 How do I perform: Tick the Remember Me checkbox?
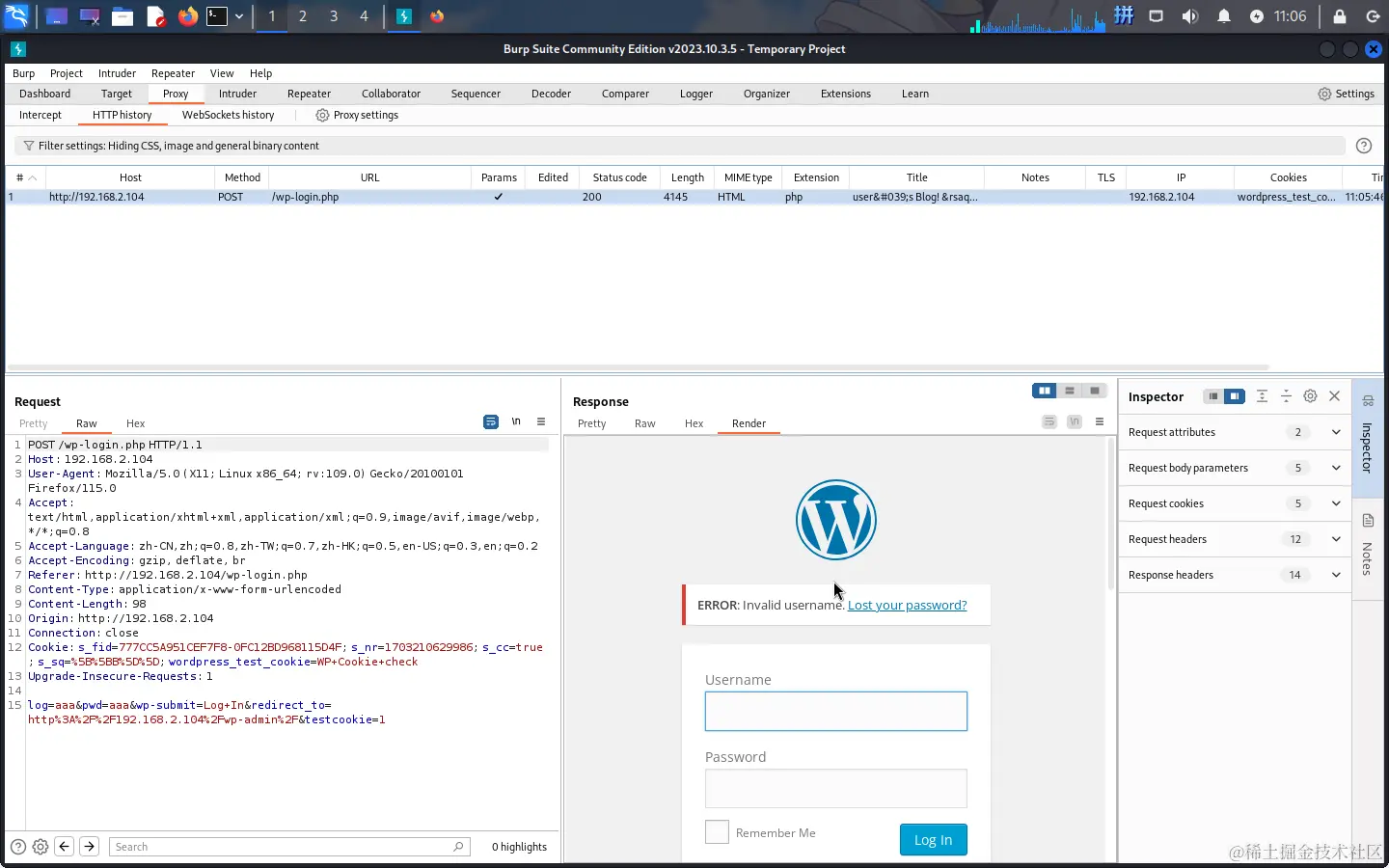click(x=717, y=832)
